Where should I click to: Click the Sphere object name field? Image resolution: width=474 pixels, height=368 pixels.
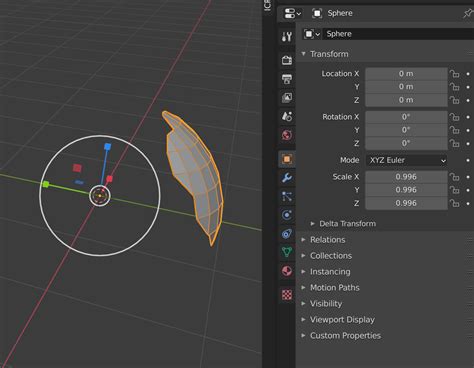(398, 34)
